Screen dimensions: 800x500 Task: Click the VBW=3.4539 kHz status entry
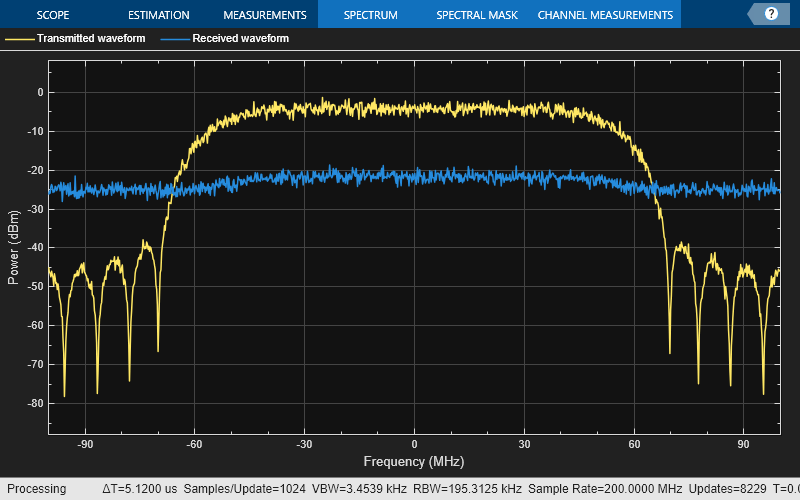pos(359,489)
